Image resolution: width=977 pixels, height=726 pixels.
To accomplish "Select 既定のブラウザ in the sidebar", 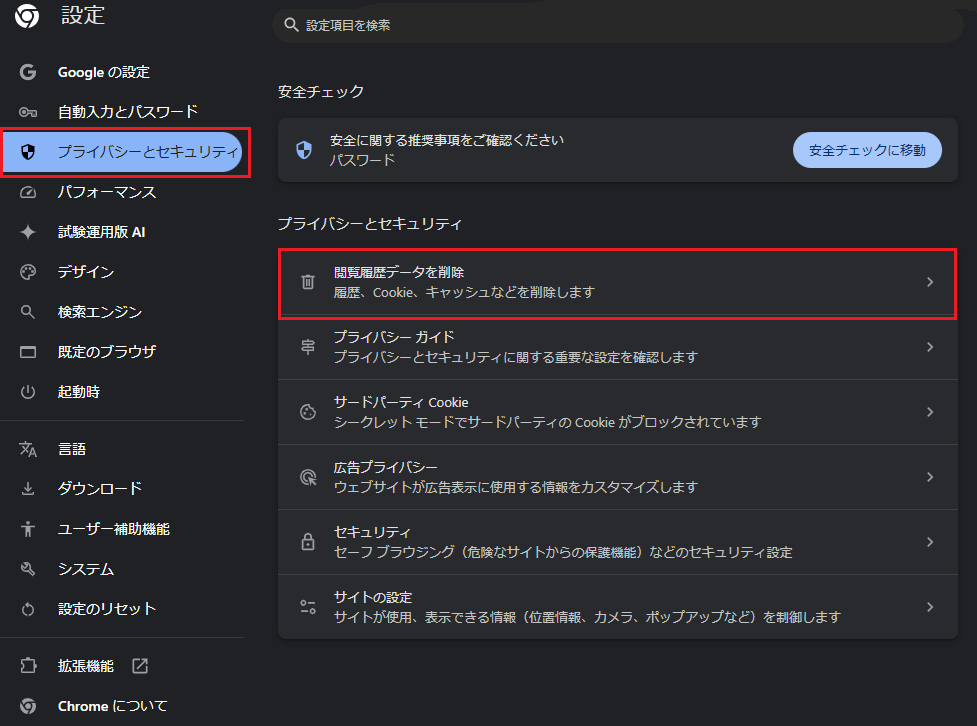I will tap(107, 352).
